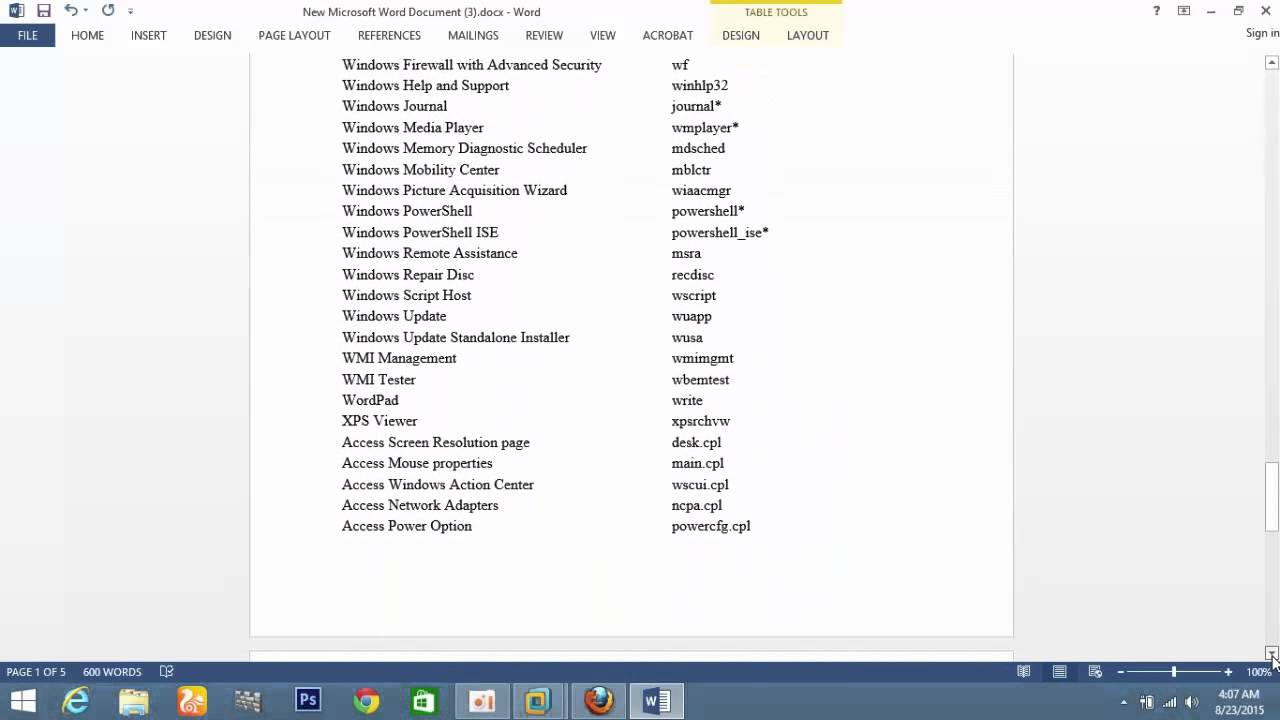Image resolution: width=1280 pixels, height=720 pixels.
Task: Open the FILE backstage tab
Action: pyautogui.click(x=27, y=35)
